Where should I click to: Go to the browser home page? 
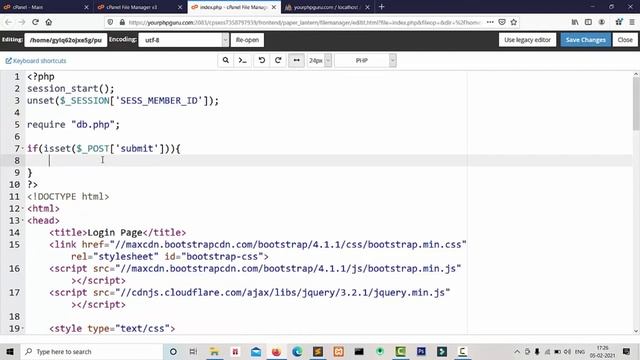click(49, 22)
